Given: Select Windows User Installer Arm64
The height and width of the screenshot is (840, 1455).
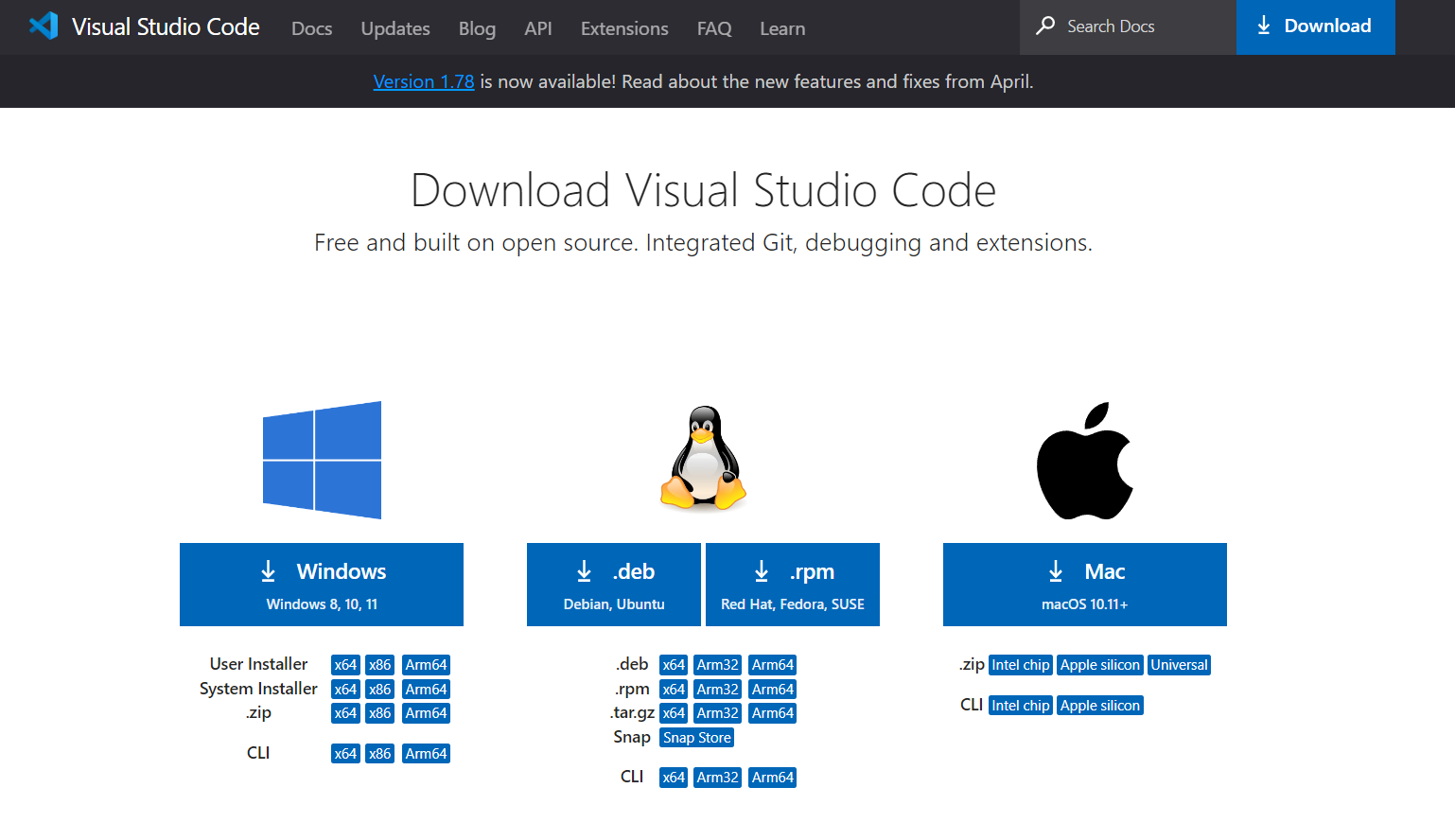Looking at the screenshot, I should click(x=426, y=665).
